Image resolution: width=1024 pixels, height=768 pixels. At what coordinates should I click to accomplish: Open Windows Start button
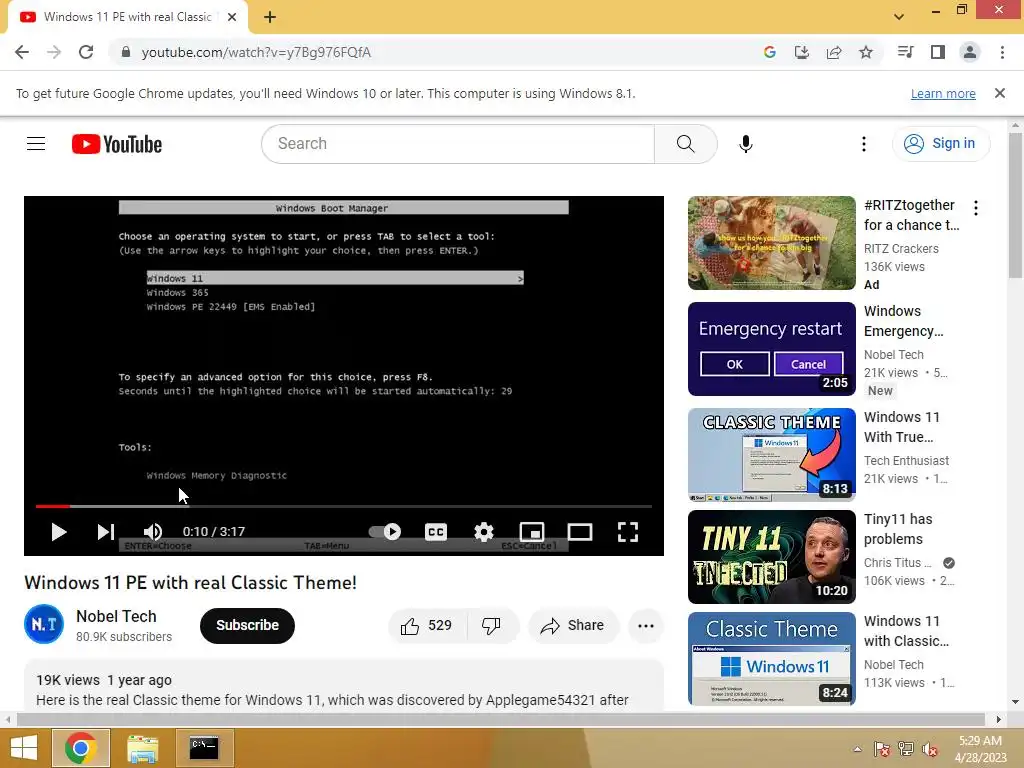tap(24, 748)
